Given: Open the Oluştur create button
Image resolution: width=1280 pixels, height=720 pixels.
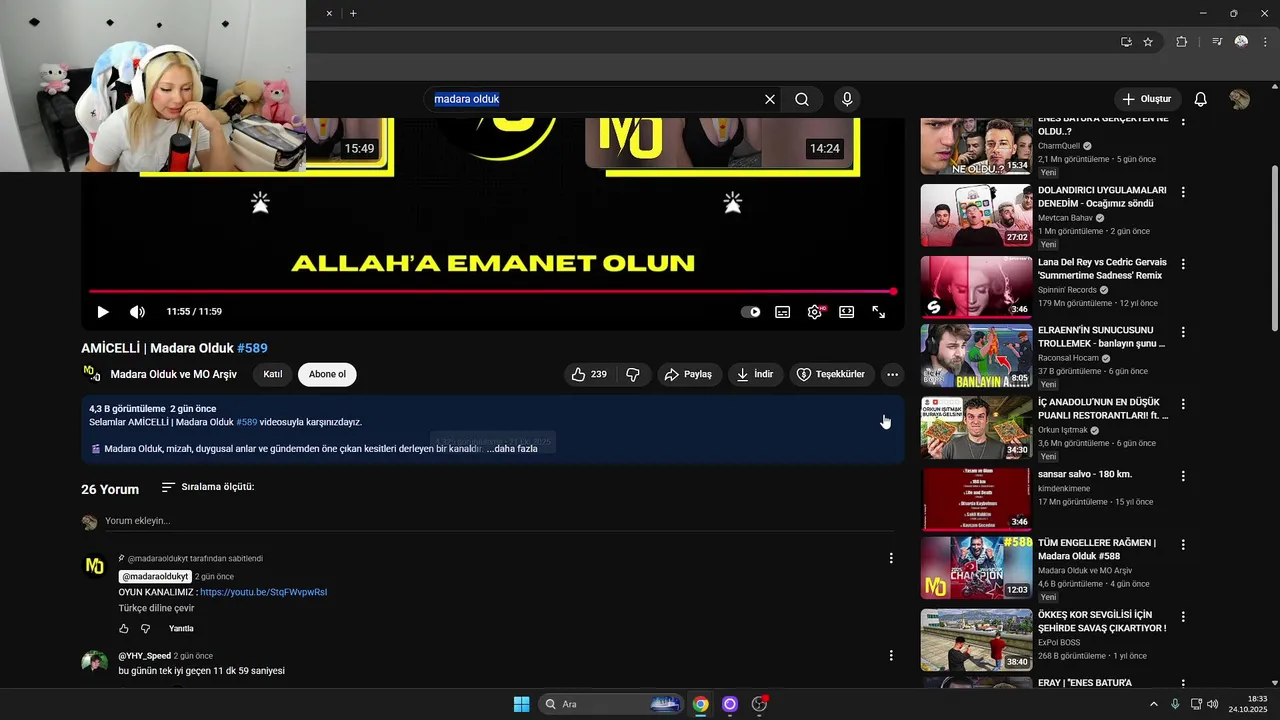Looking at the screenshot, I should [x=1147, y=99].
